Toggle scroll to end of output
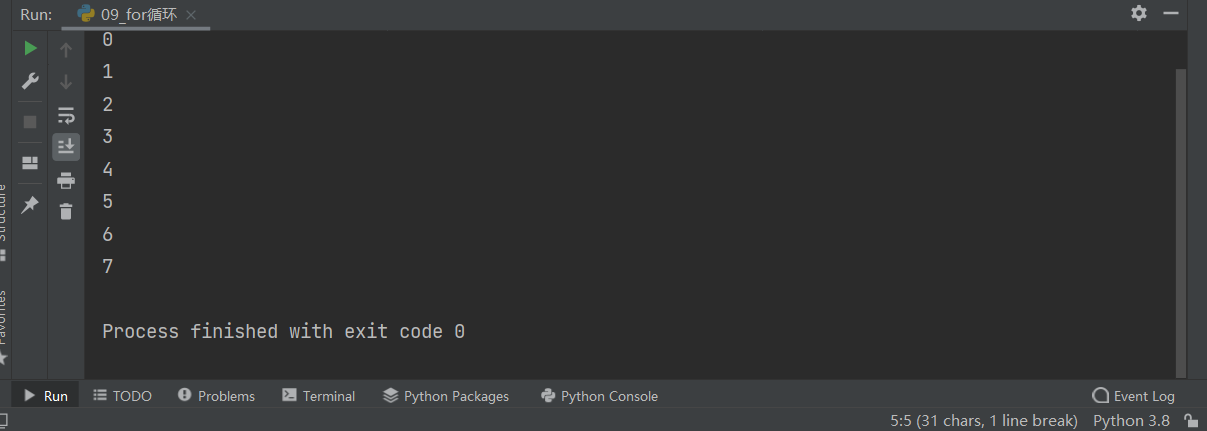 click(x=66, y=147)
